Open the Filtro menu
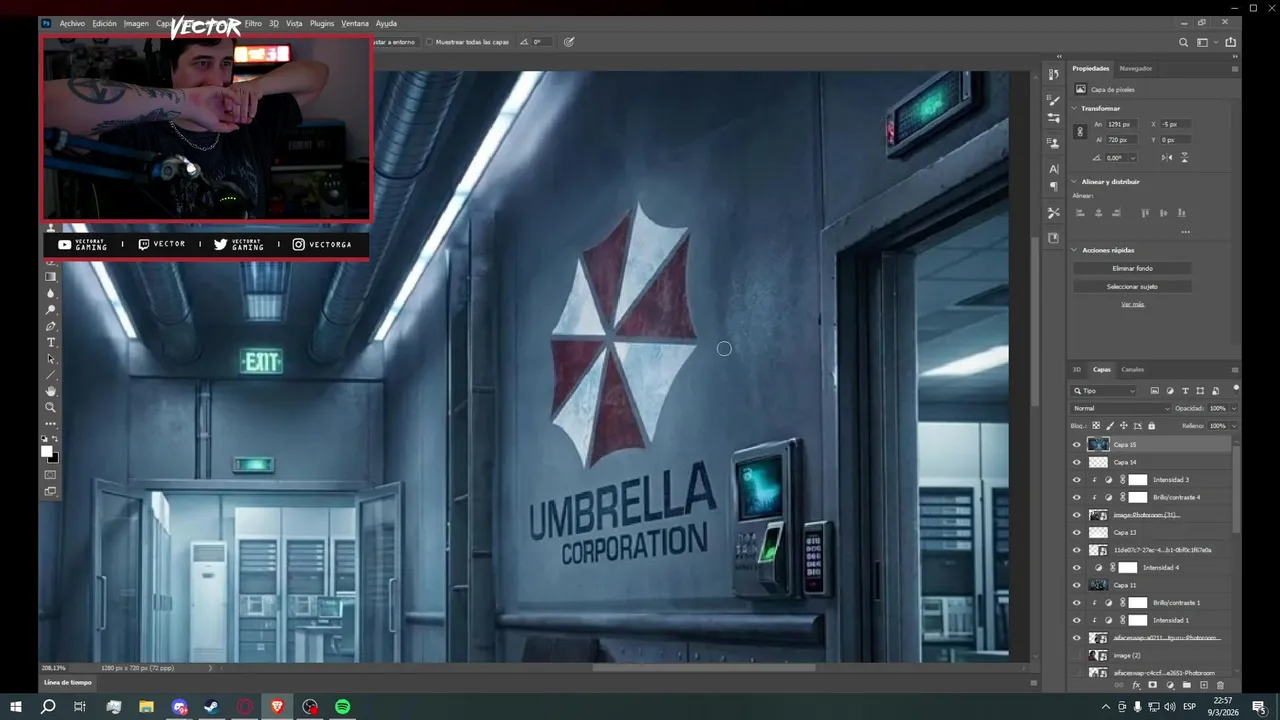 [253, 23]
